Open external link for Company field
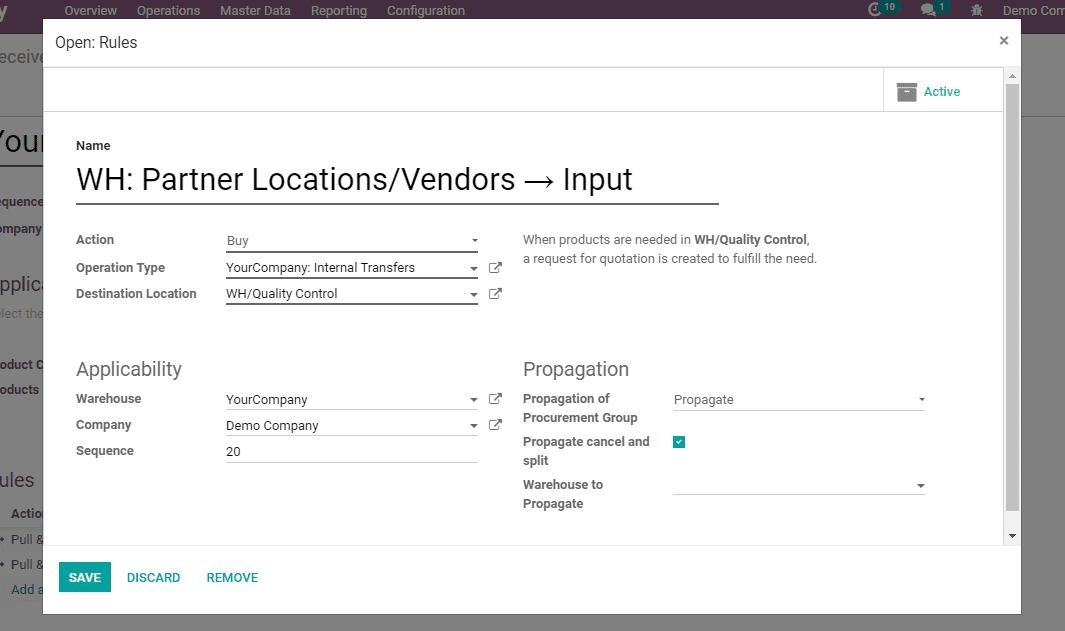 point(495,425)
